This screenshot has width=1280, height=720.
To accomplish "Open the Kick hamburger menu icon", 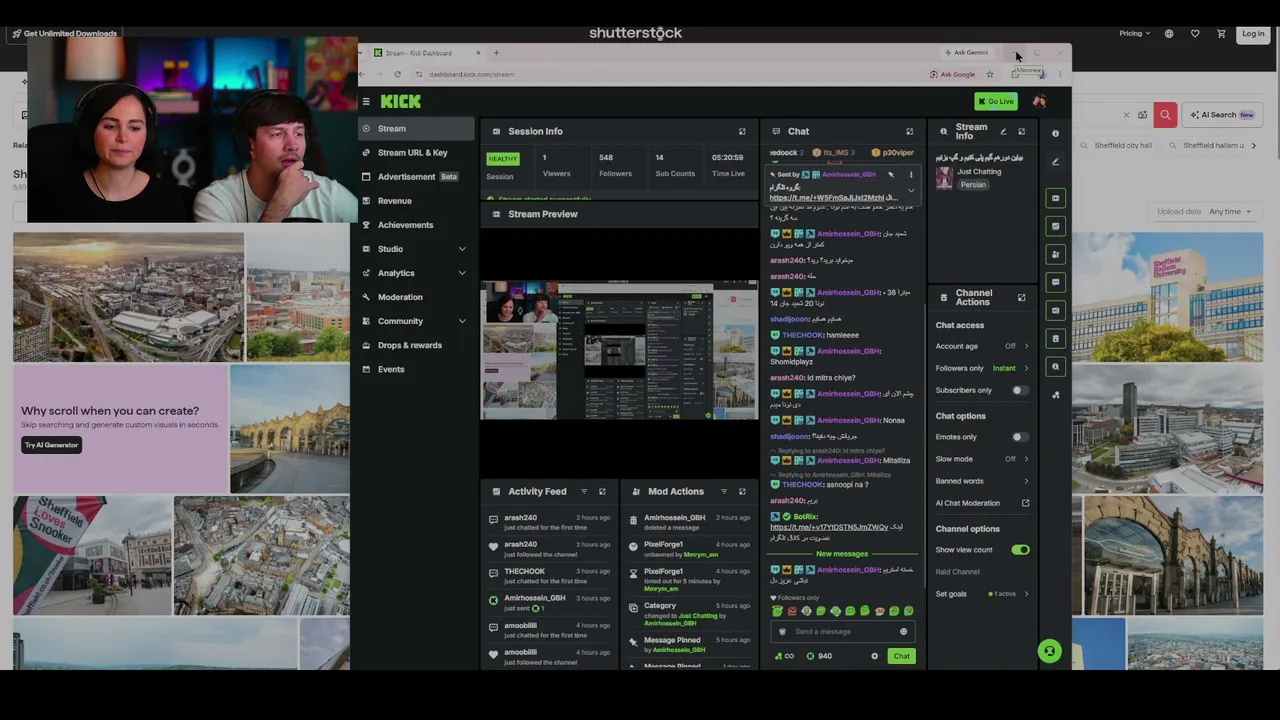I will click(366, 101).
